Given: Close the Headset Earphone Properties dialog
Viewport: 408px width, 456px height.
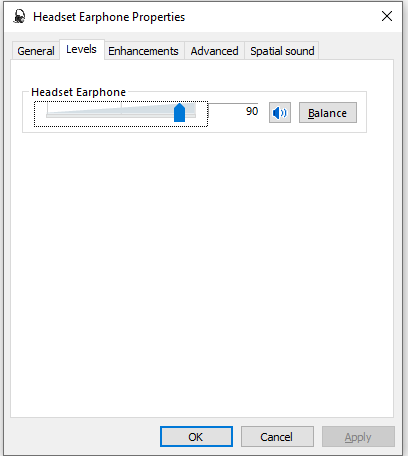Looking at the screenshot, I should [387, 16].
